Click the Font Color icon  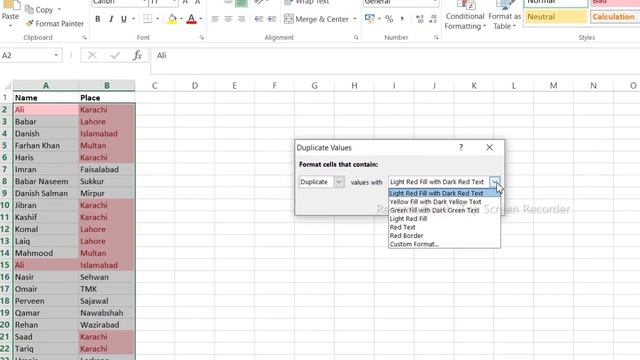(191, 19)
